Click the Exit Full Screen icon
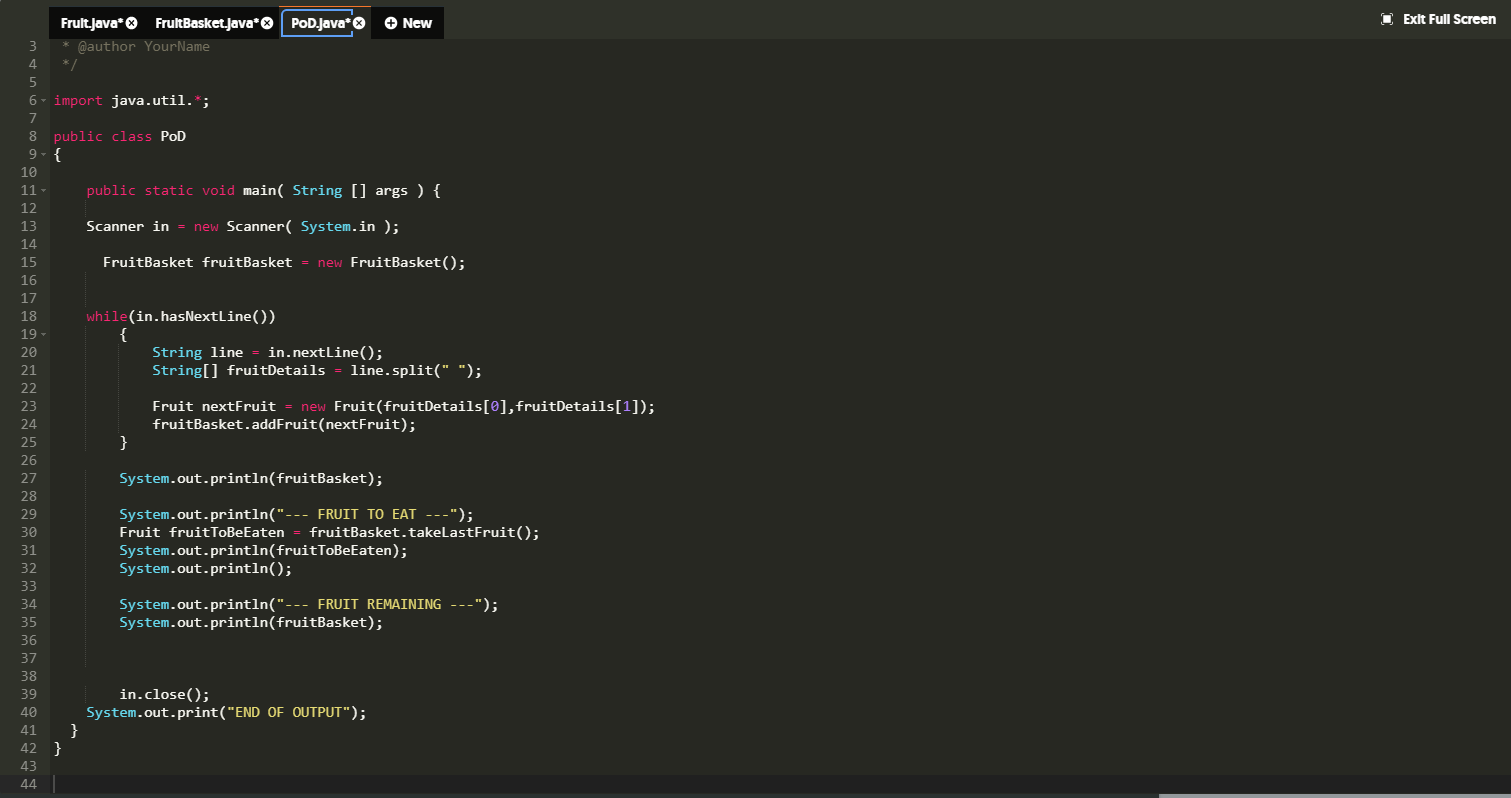This screenshot has height=798, width=1511. (x=1387, y=18)
